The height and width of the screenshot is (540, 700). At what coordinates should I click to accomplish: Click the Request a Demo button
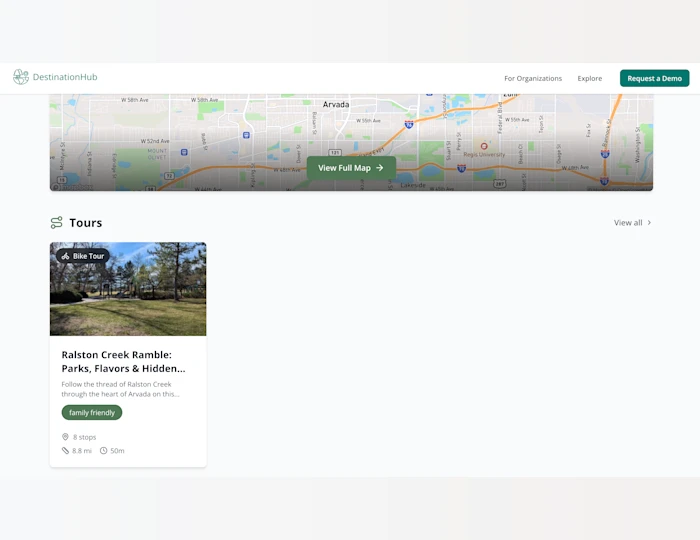654,79
